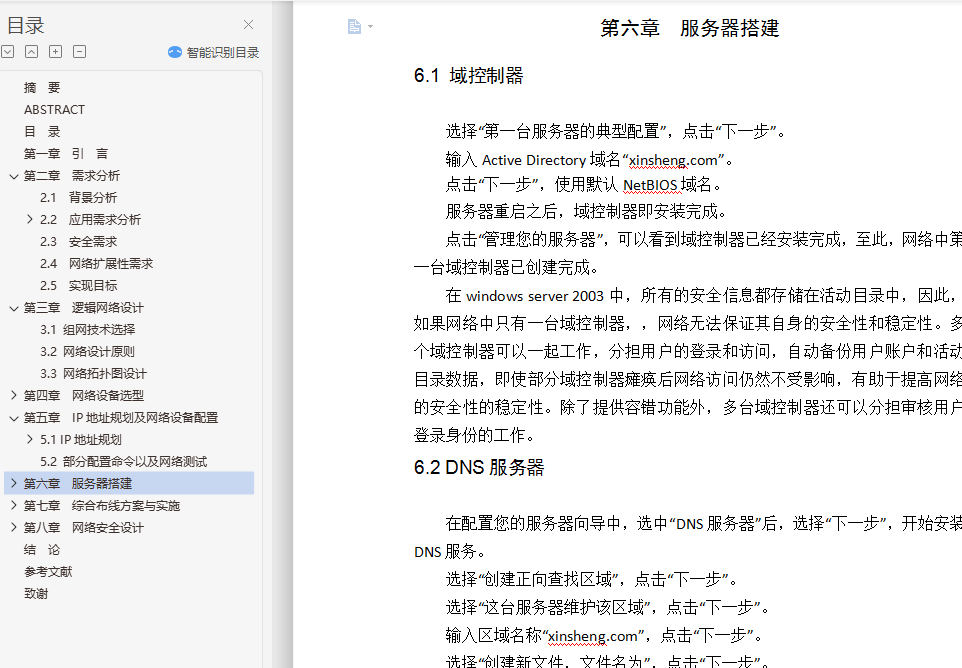Close the 目录 outline panel
Image resolution: width=962 pixels, height=668 pixels.
(248, 25)
